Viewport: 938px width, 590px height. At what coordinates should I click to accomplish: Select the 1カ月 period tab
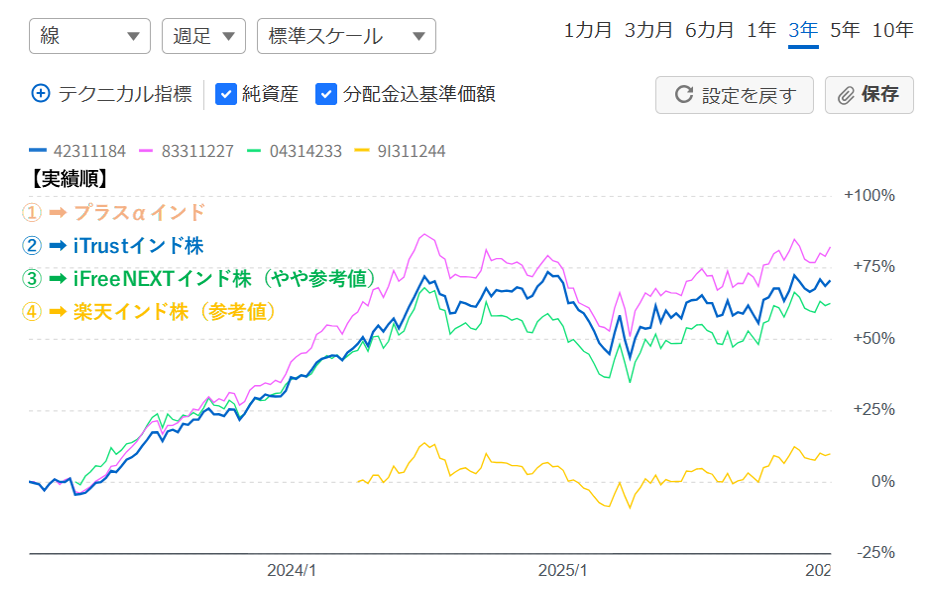pyautogui.click(x=588, y=30)
